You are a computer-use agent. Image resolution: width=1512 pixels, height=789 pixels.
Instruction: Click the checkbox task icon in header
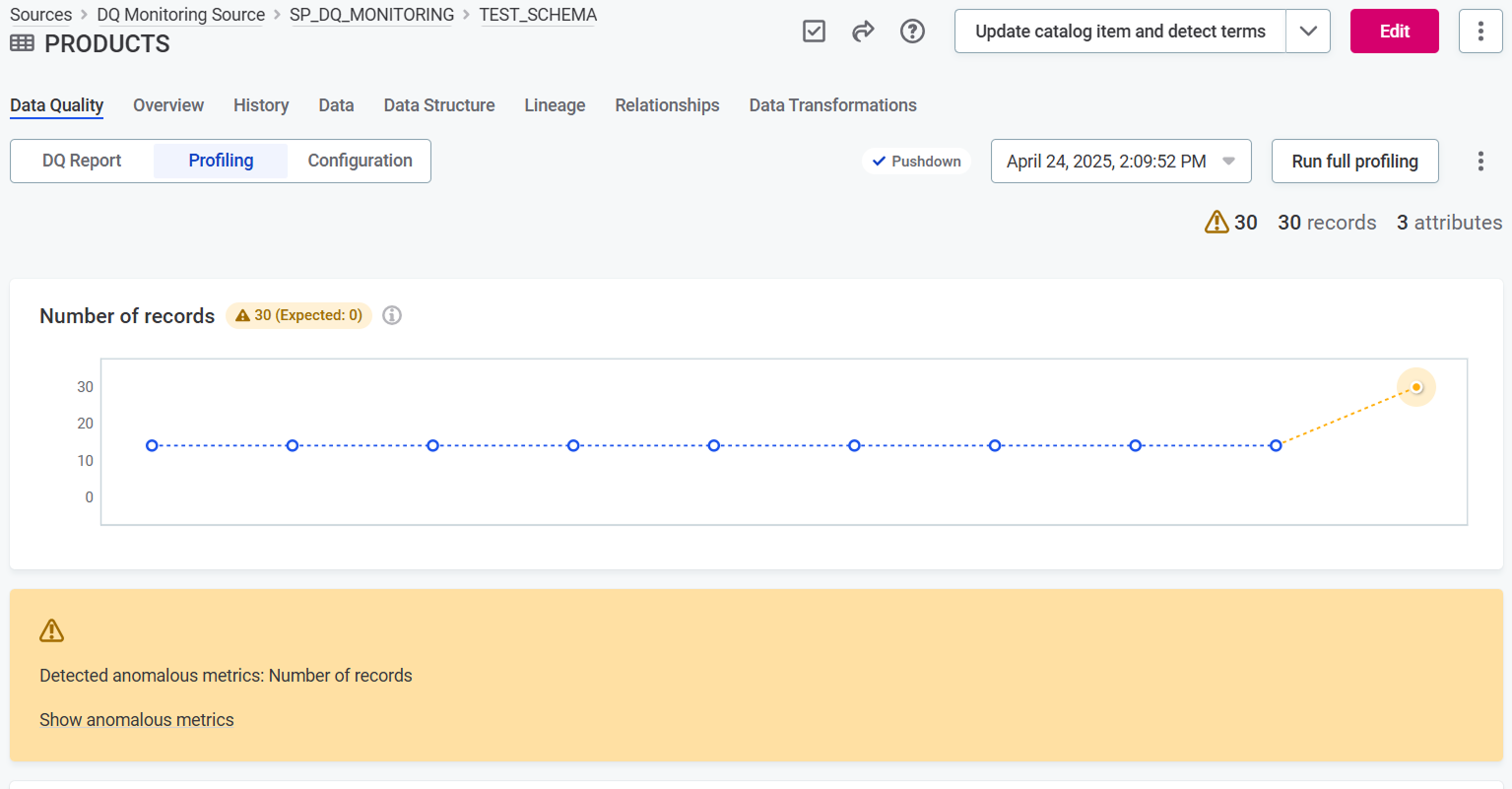coord(814,32)
